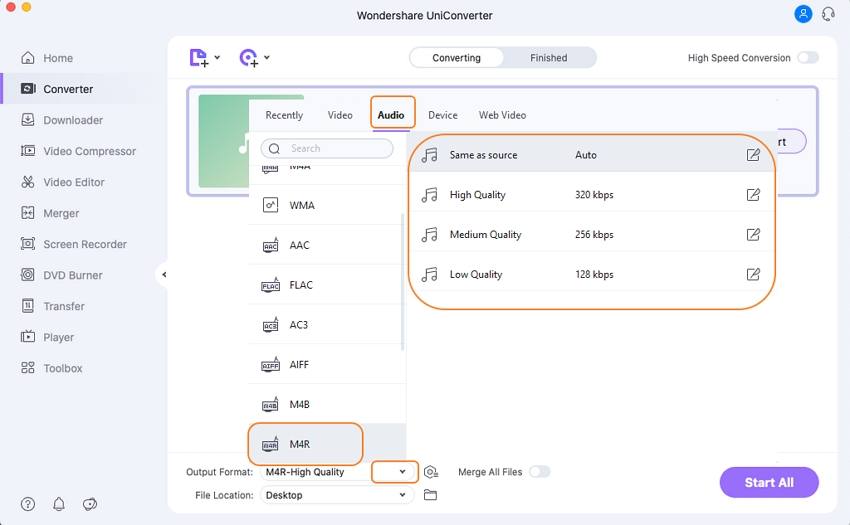Edit the Low Quality preset
This screenshot has width=850, height=525.
[x=753, y=274]
